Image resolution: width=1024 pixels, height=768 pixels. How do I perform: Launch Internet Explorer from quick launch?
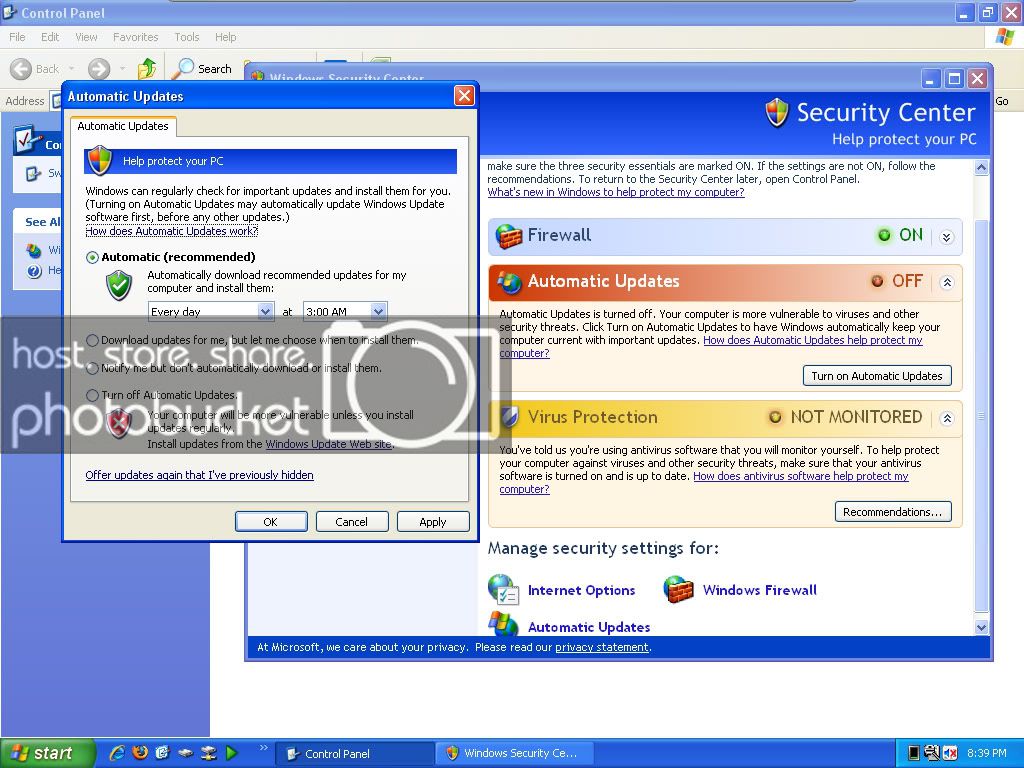(x=117, y=753)
